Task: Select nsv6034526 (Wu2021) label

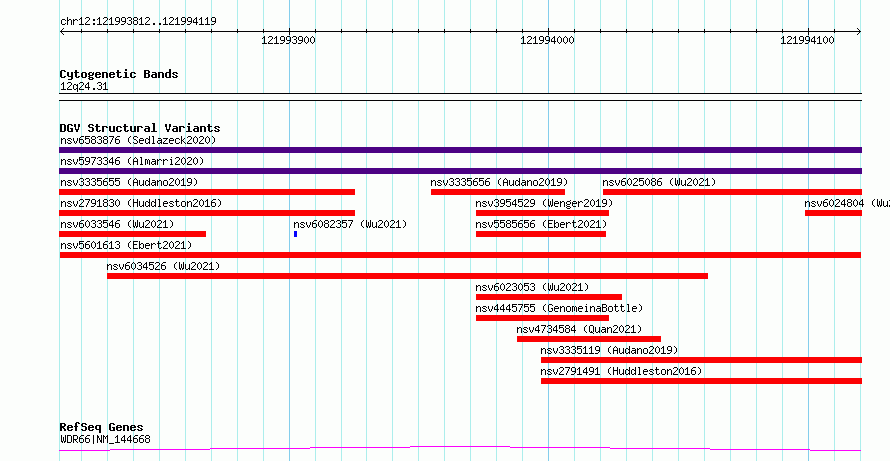Action: (x=163, y=266)
